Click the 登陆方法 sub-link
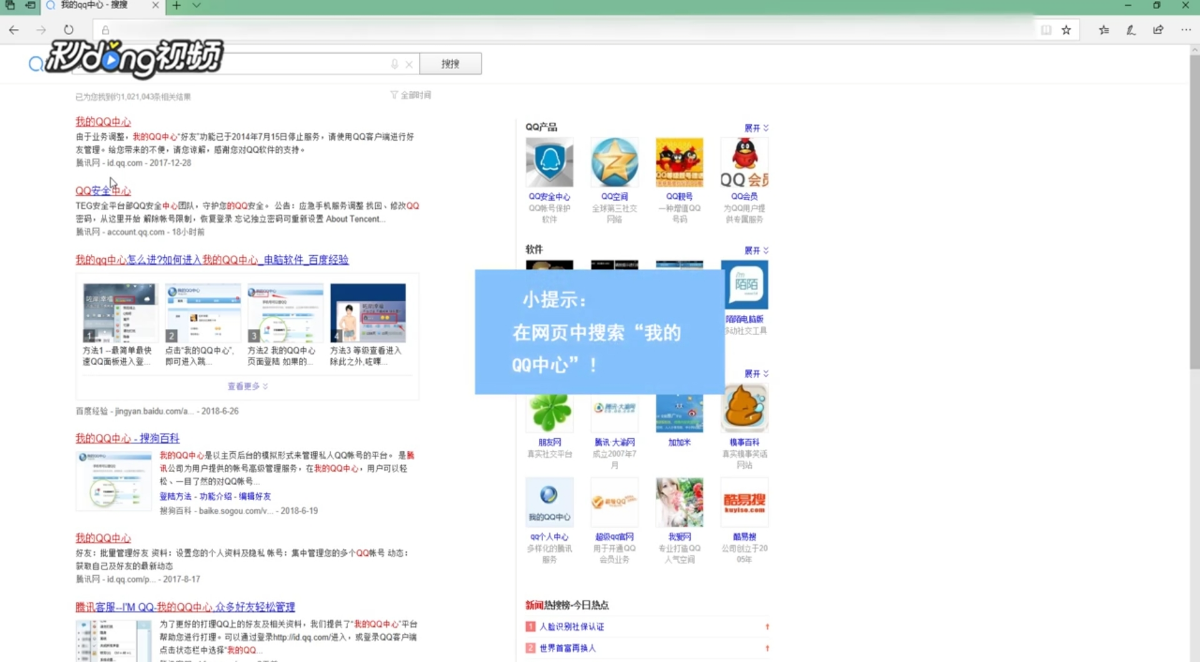Viewport: 1200px width, 662px height. (x=177, y=496)
